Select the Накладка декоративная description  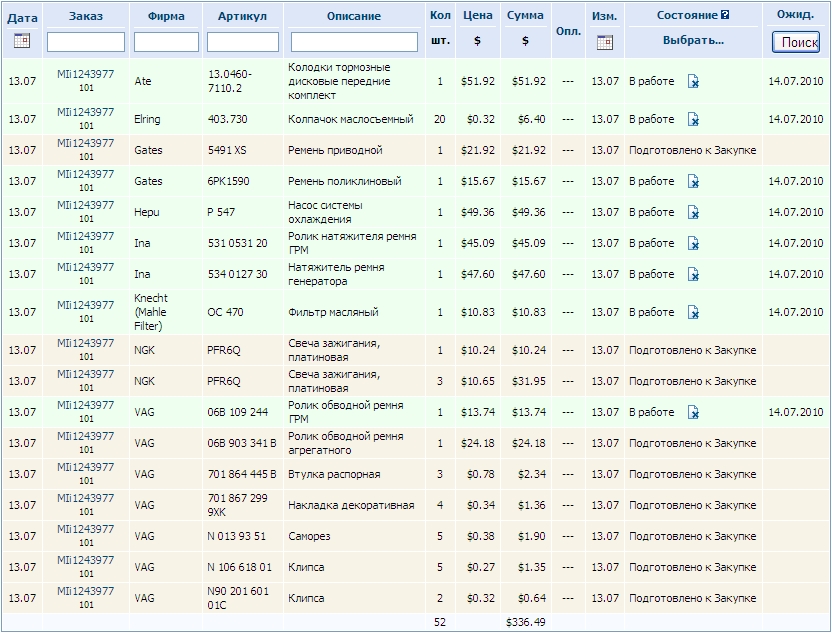coord(351,506)
